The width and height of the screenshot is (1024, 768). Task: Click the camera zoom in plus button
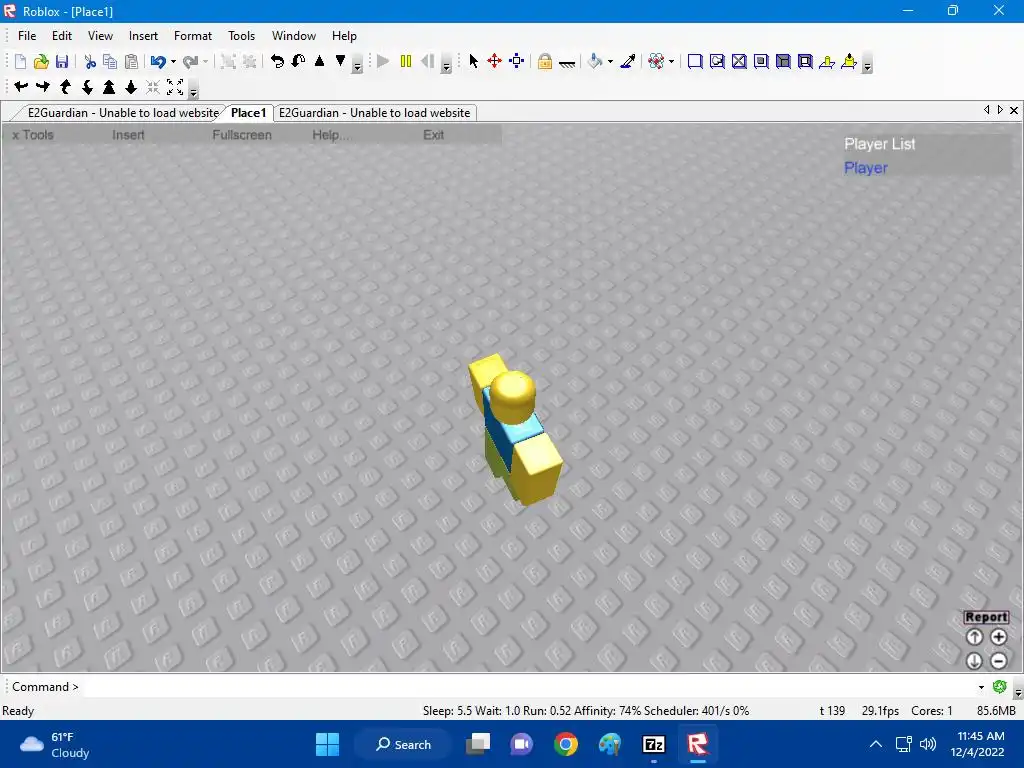[x=998, y=637]
